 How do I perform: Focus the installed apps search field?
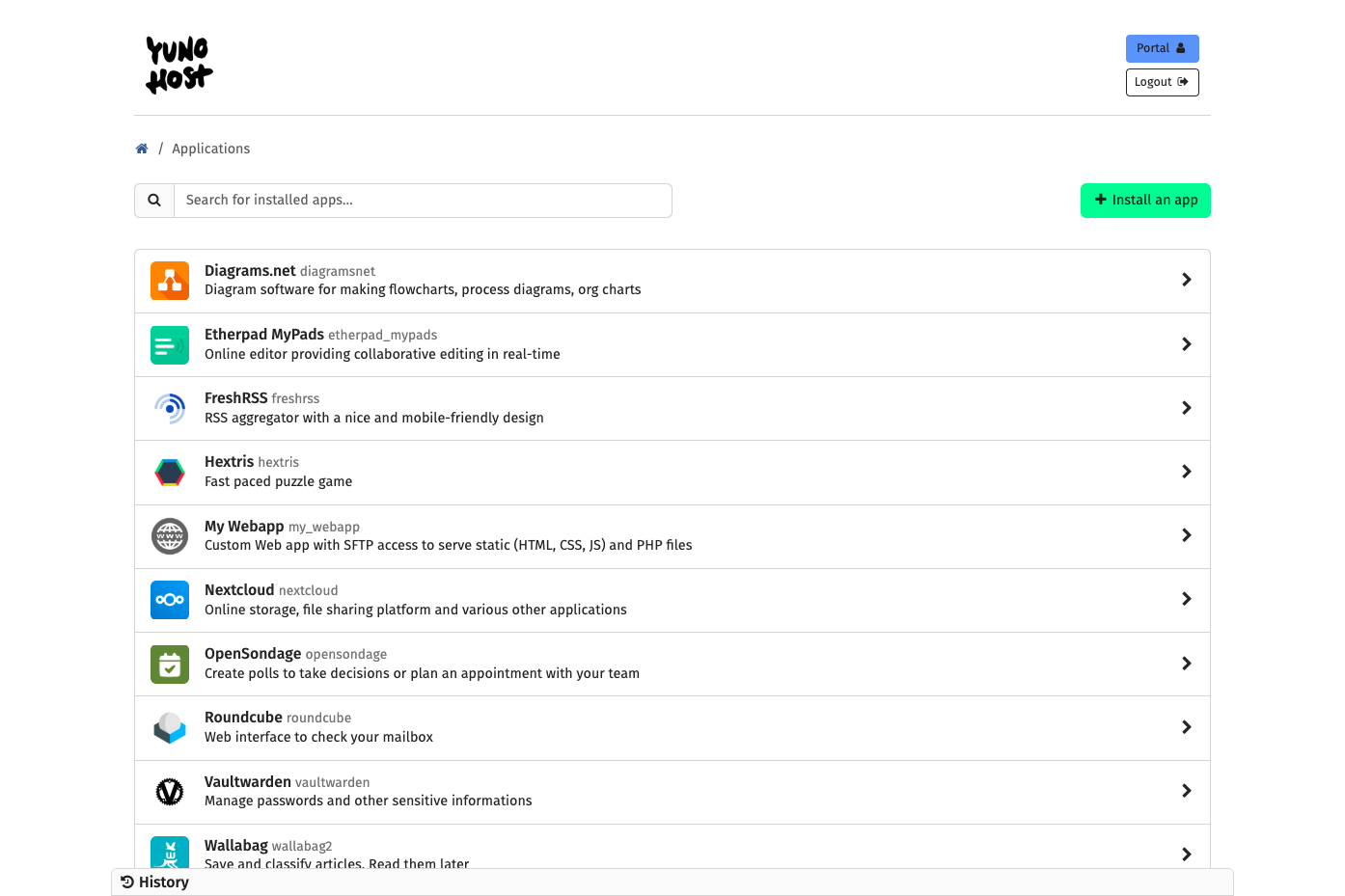[423, 201]
